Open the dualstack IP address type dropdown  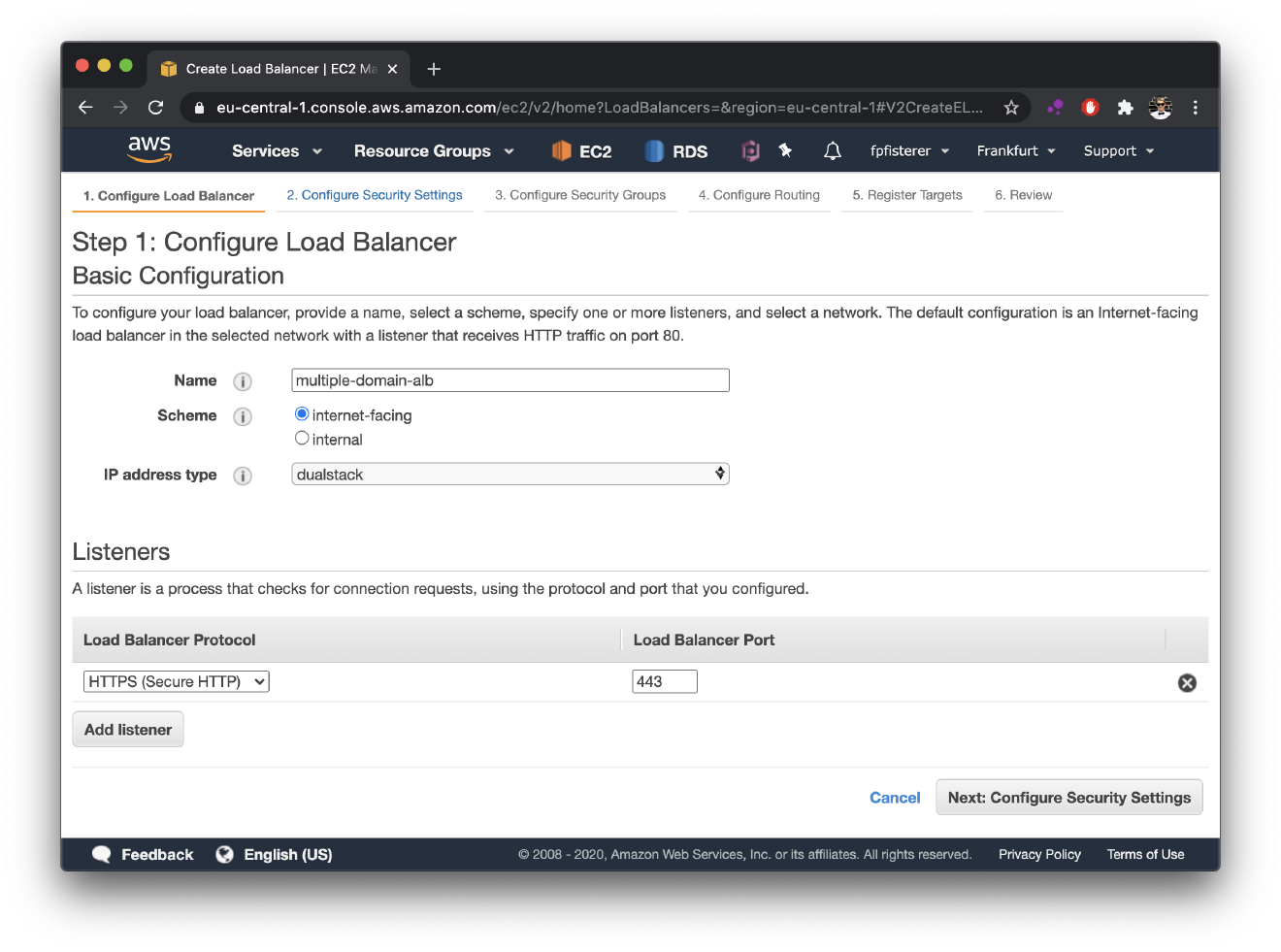(509, 474)
